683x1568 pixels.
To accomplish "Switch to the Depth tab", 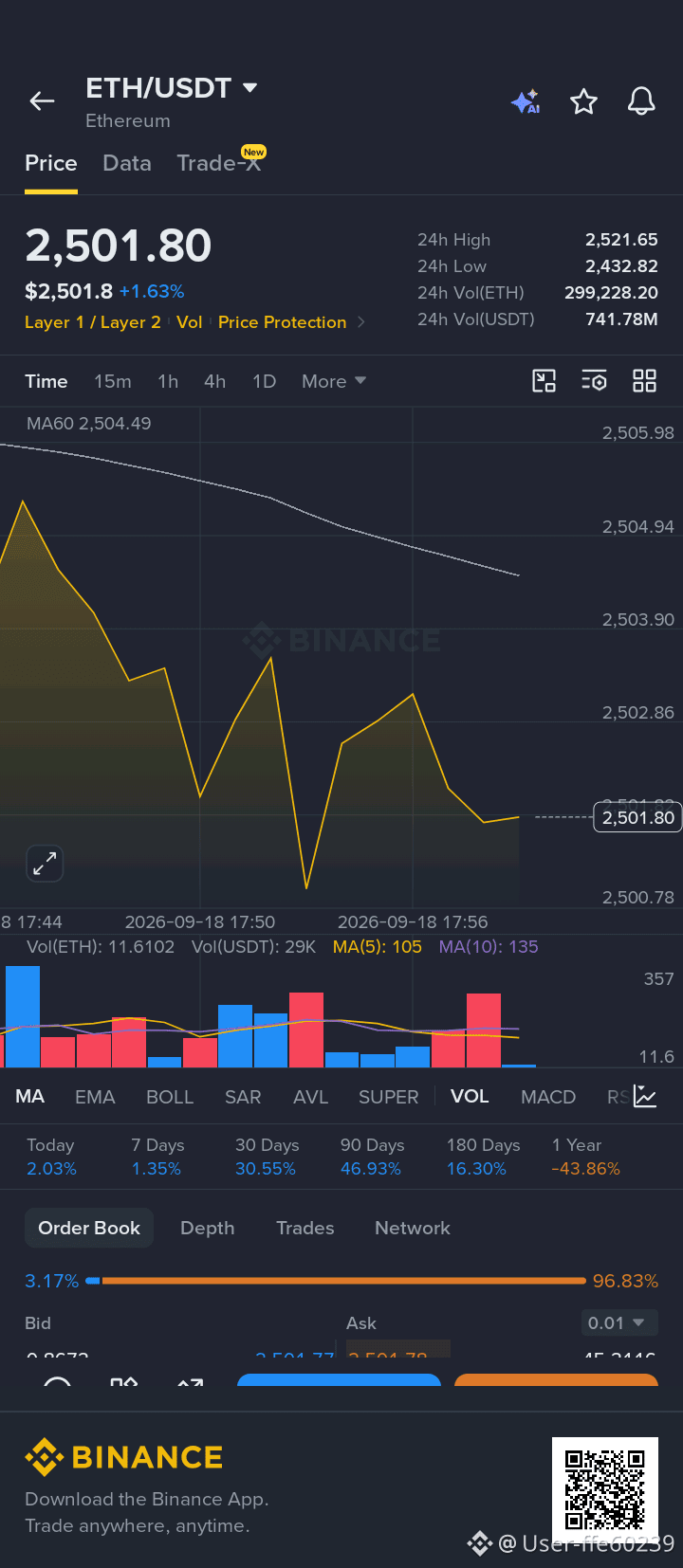I will point(207,1228).
